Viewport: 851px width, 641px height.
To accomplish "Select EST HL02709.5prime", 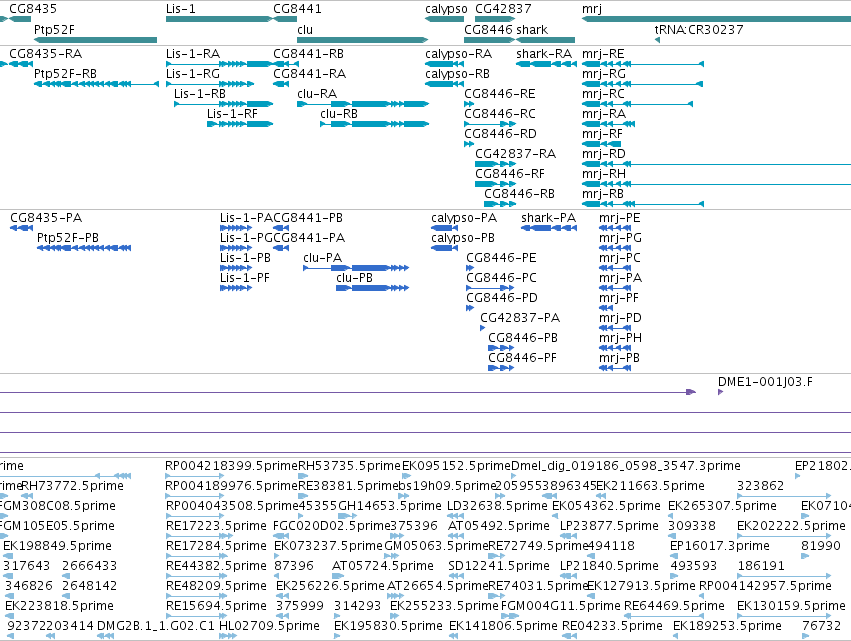I will coord(227,636).
